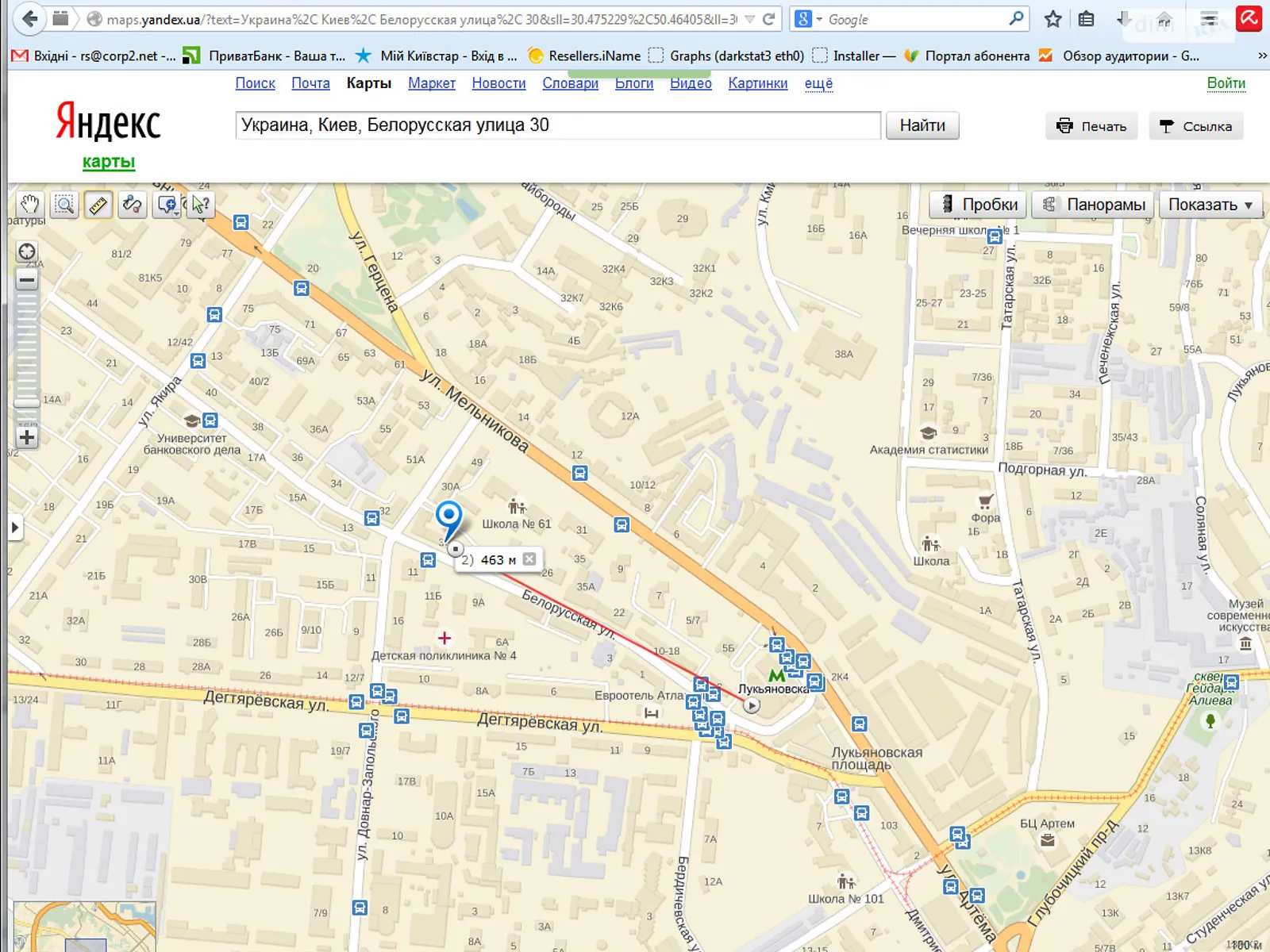Go to the Новости service link

click(498, 83)
